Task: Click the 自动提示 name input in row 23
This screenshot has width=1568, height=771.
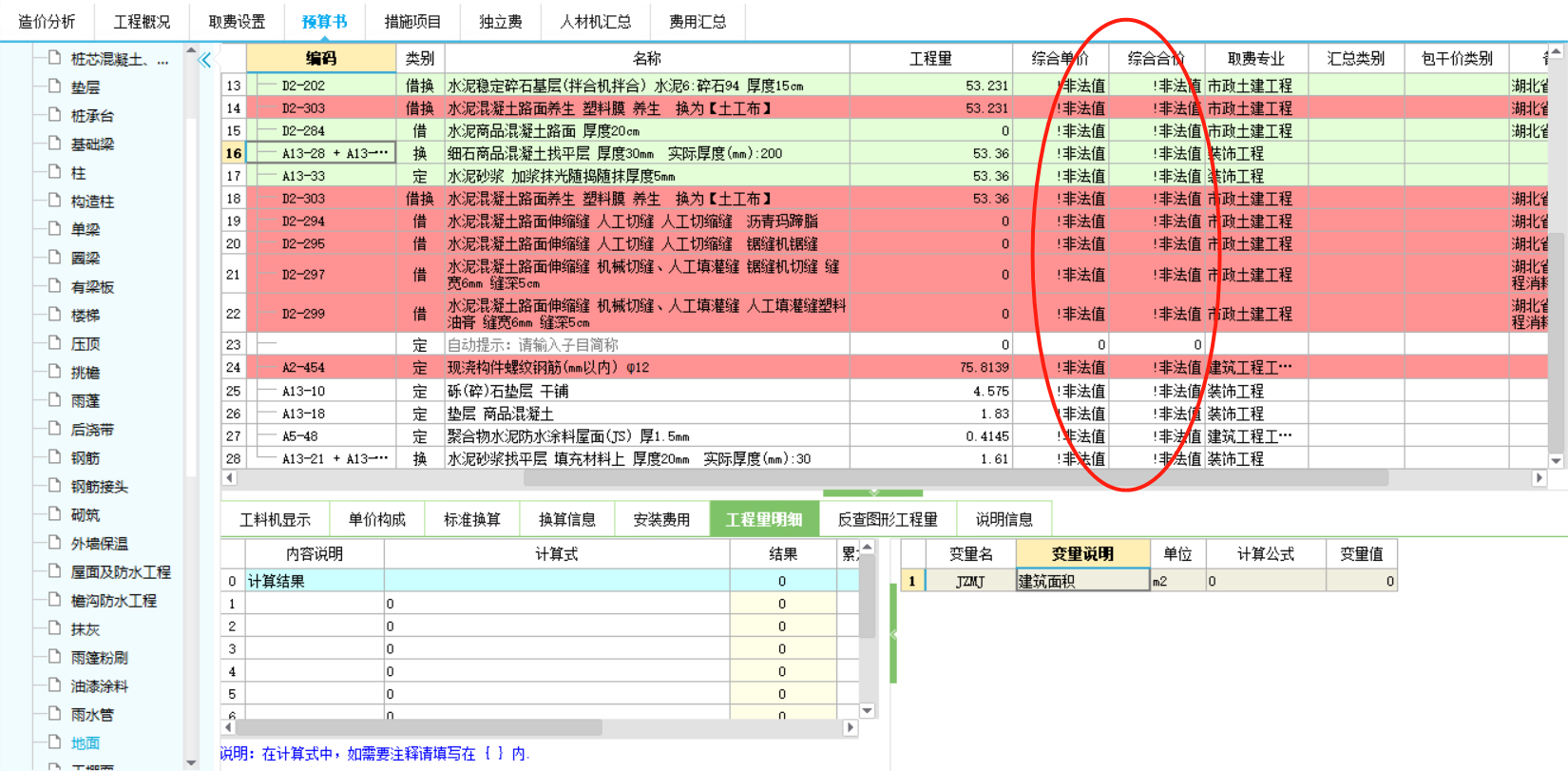Action: coord(646,345)
